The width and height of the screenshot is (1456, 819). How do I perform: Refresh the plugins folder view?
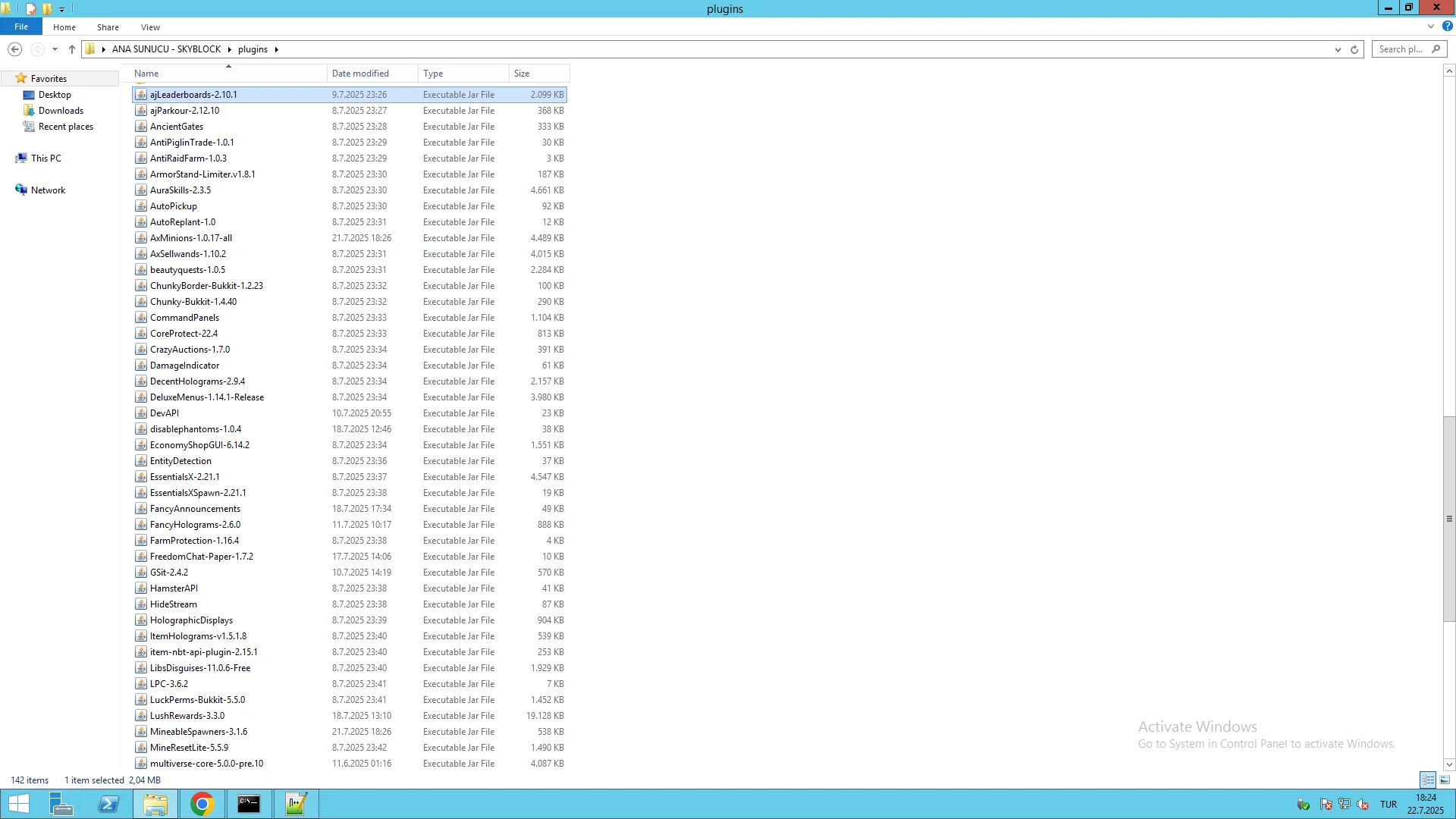coord(1354,49)
